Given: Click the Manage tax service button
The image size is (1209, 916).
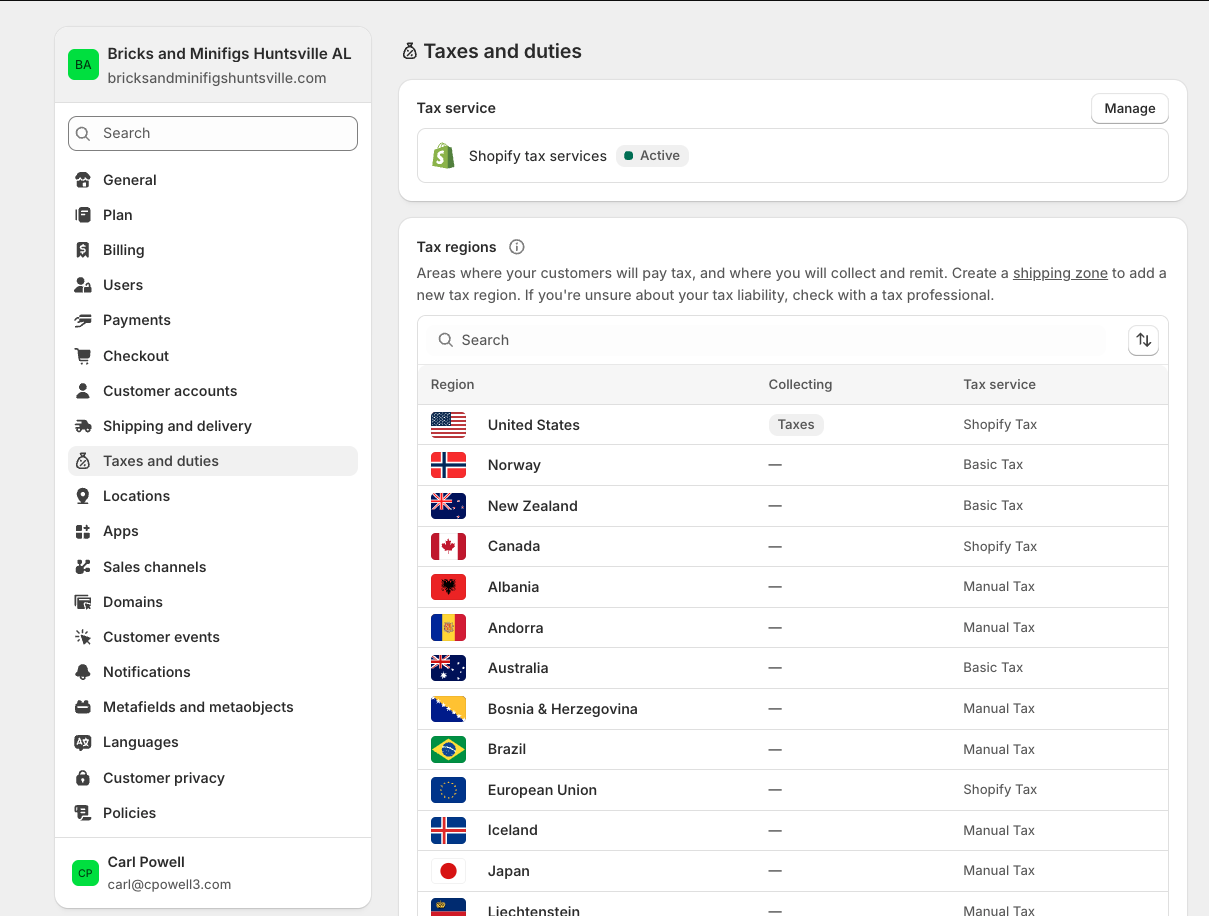Looking at the screenshot, I should tap(1129, 108).
